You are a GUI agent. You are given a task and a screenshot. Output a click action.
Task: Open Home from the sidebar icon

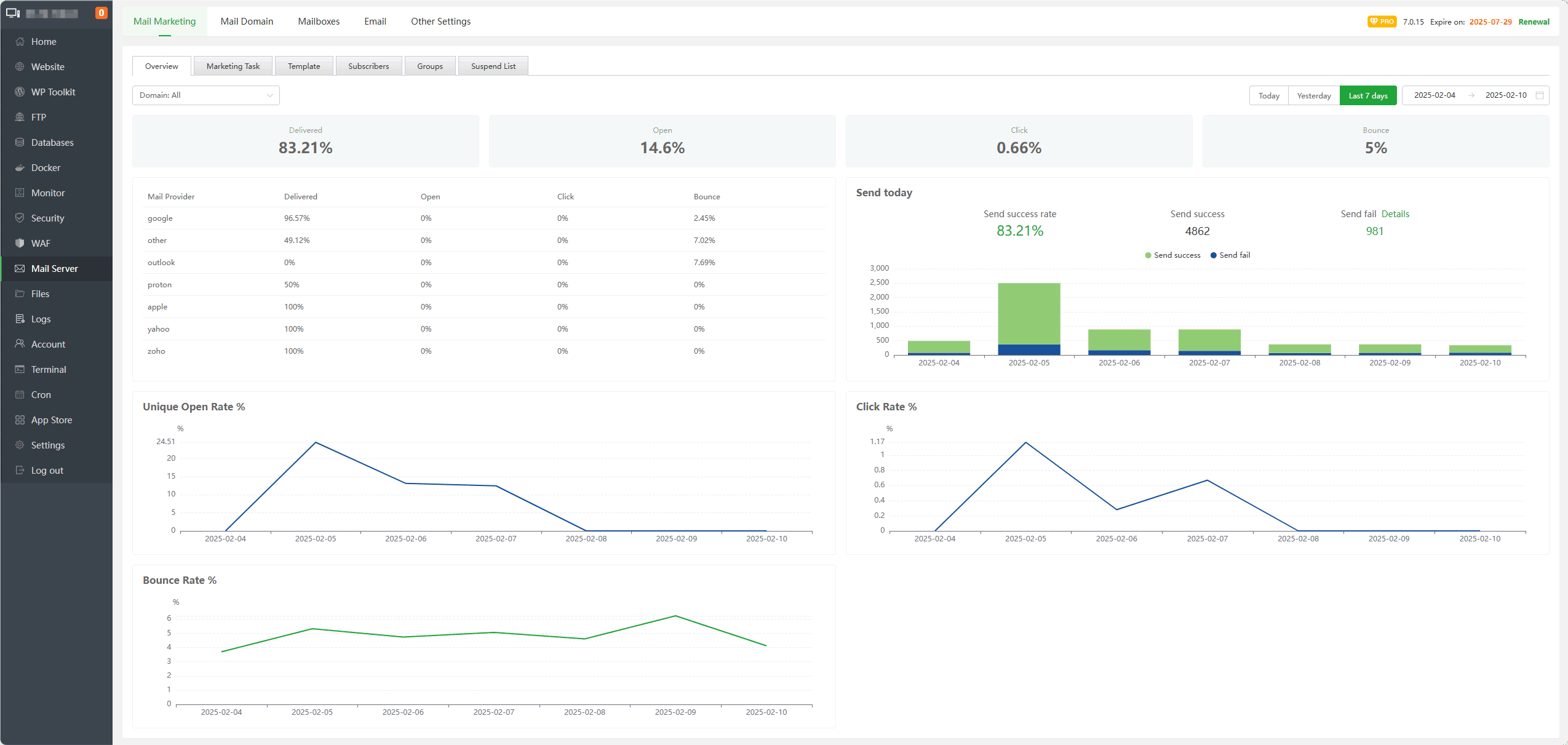[x=20, y=41]
